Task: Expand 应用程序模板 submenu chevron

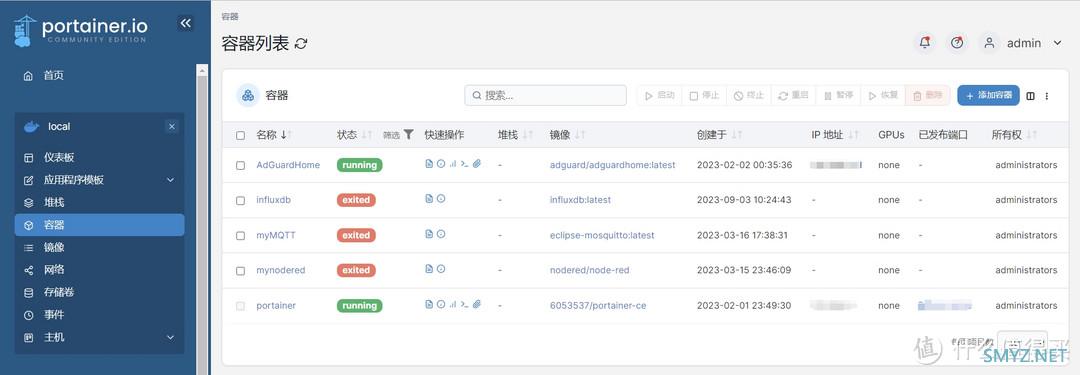Action: pos(171,180)
